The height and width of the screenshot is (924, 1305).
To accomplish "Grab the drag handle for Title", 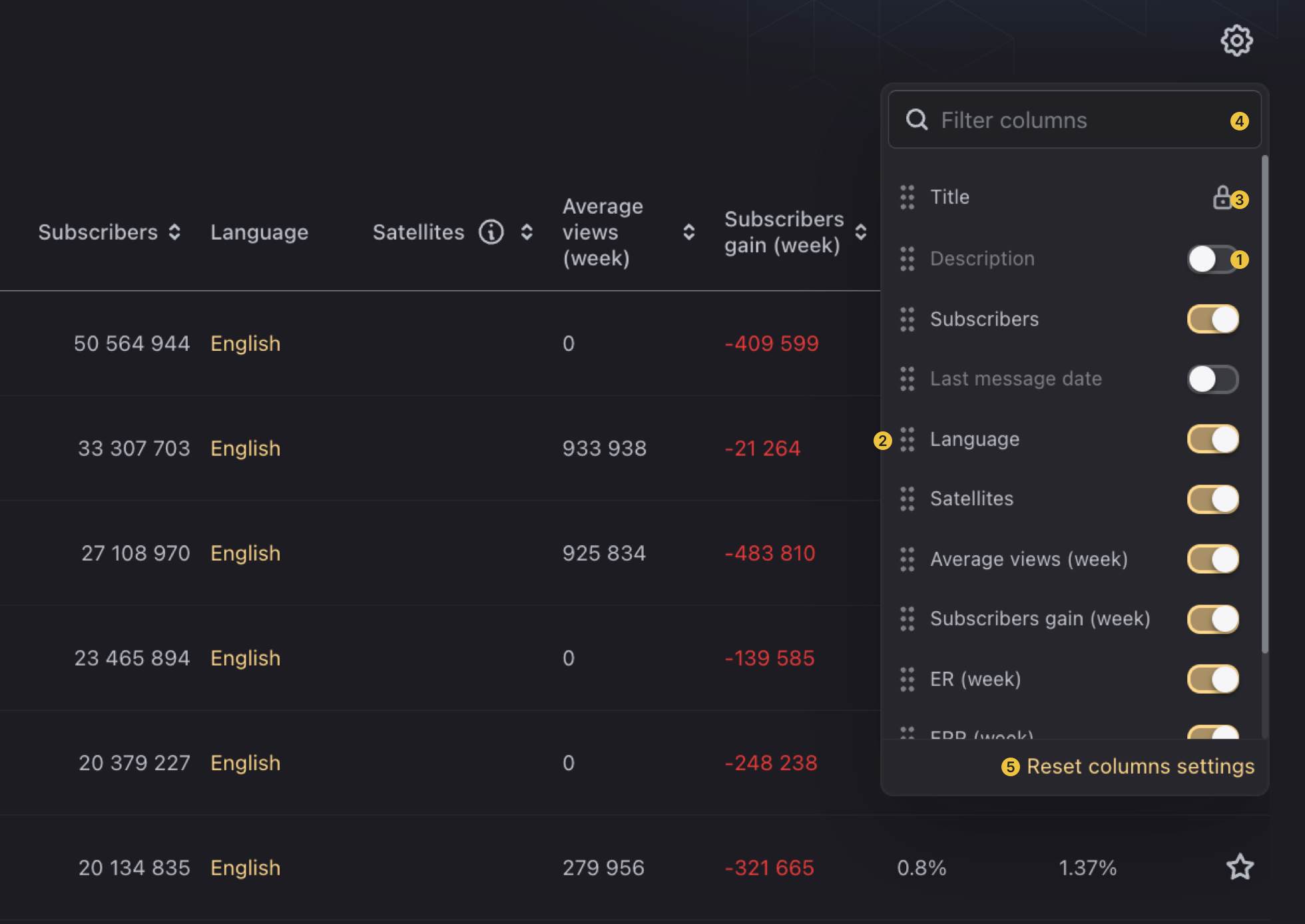I will pyautogui.click(x=908, y=197).
